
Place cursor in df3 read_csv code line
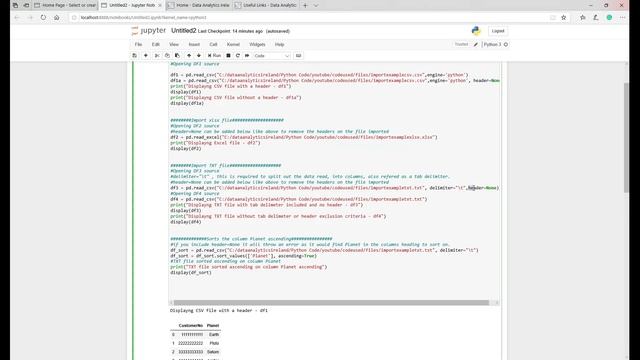pyautogui.click(x=334, y=188)
